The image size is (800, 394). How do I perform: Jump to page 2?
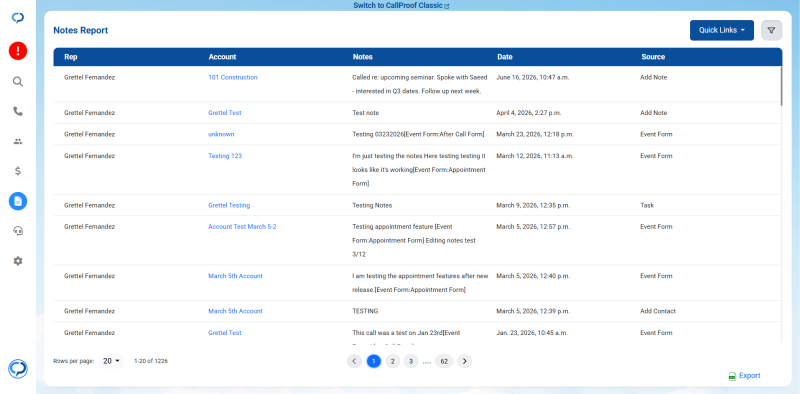[392, 361]
